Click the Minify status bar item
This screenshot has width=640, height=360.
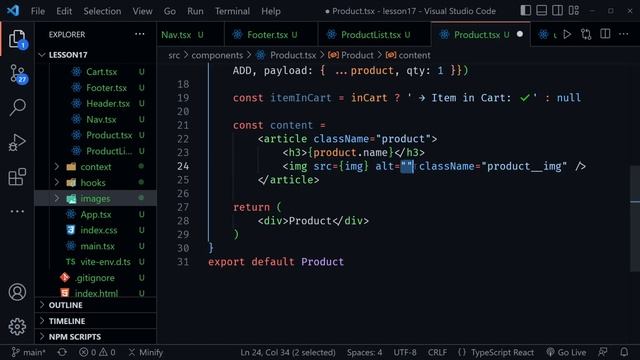click(x=146, y=352)
